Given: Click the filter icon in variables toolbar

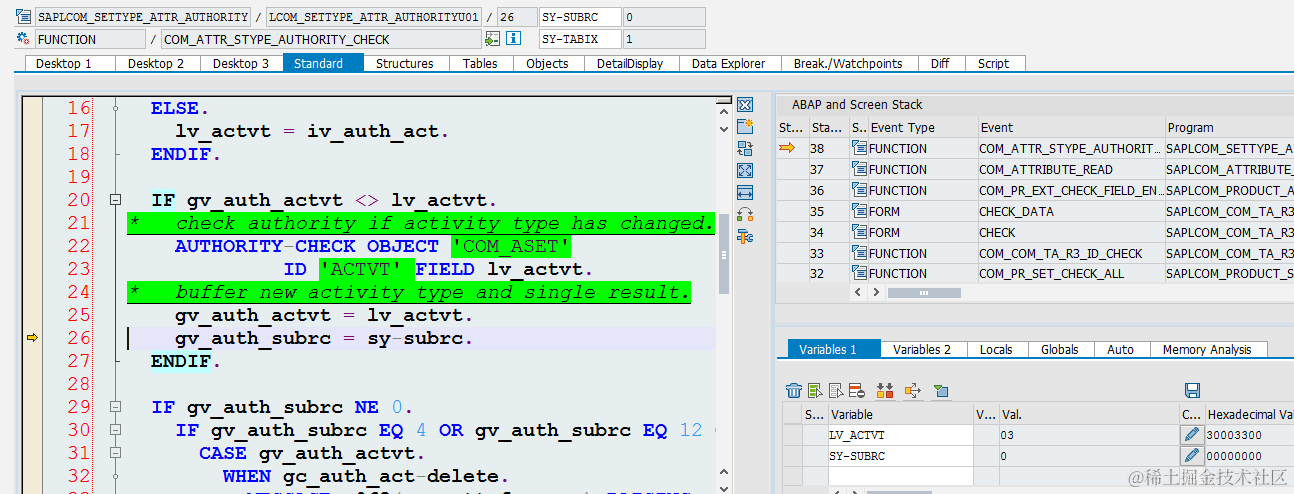Looking at the screenshot, I should tap(940, 390).
